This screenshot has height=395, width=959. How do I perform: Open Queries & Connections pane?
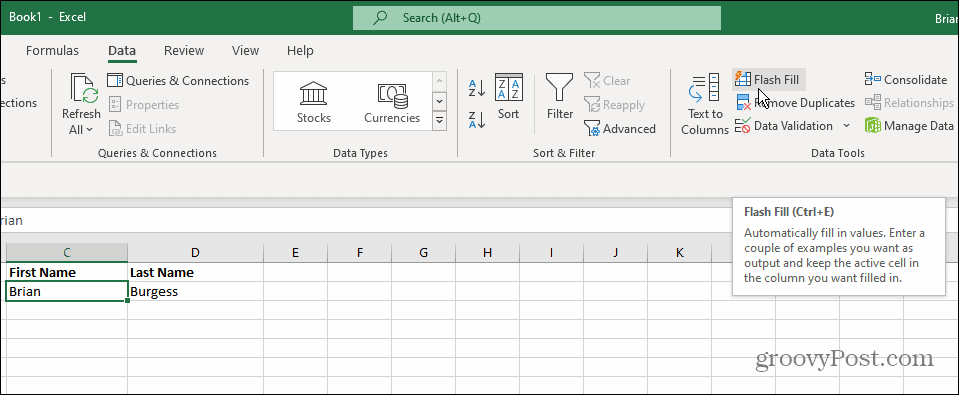coord(178,81)
